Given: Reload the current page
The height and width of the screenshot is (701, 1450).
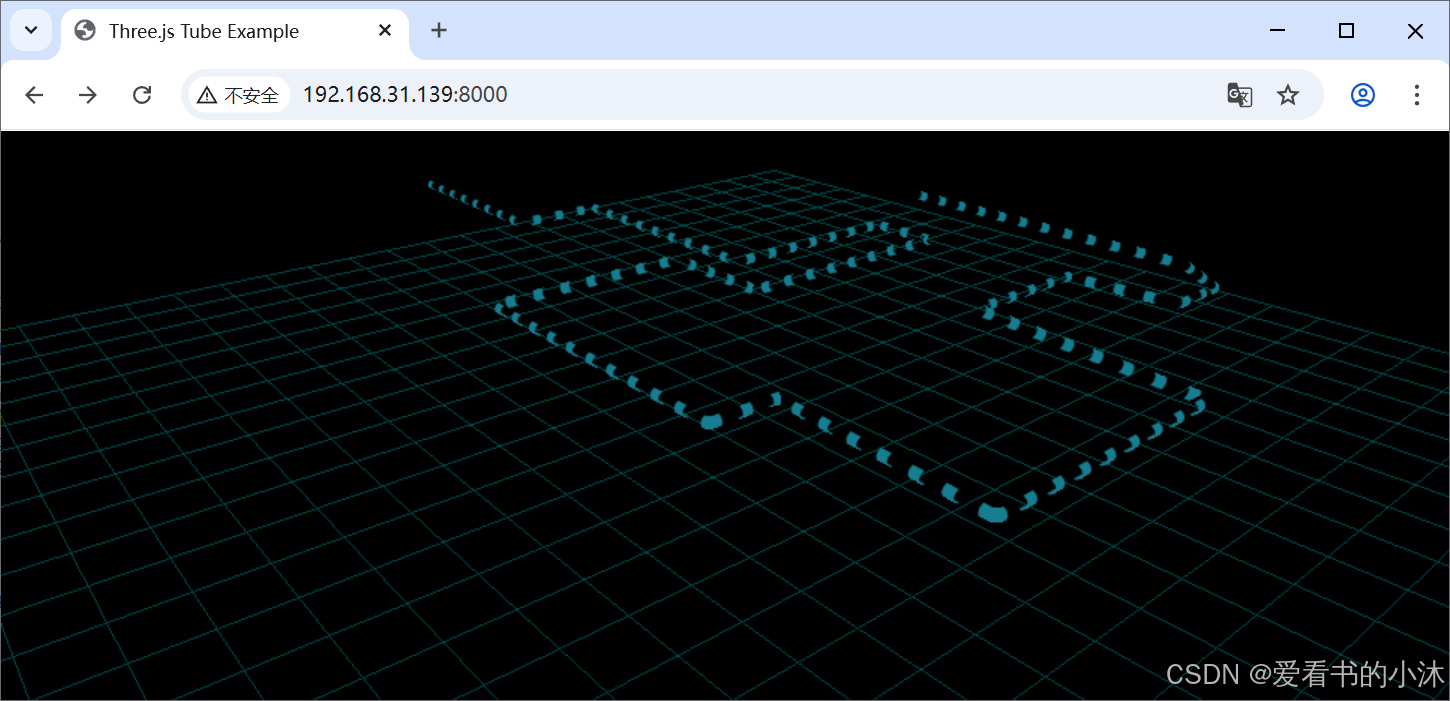Looking at the screenshot, I should [x=142, y=95].
